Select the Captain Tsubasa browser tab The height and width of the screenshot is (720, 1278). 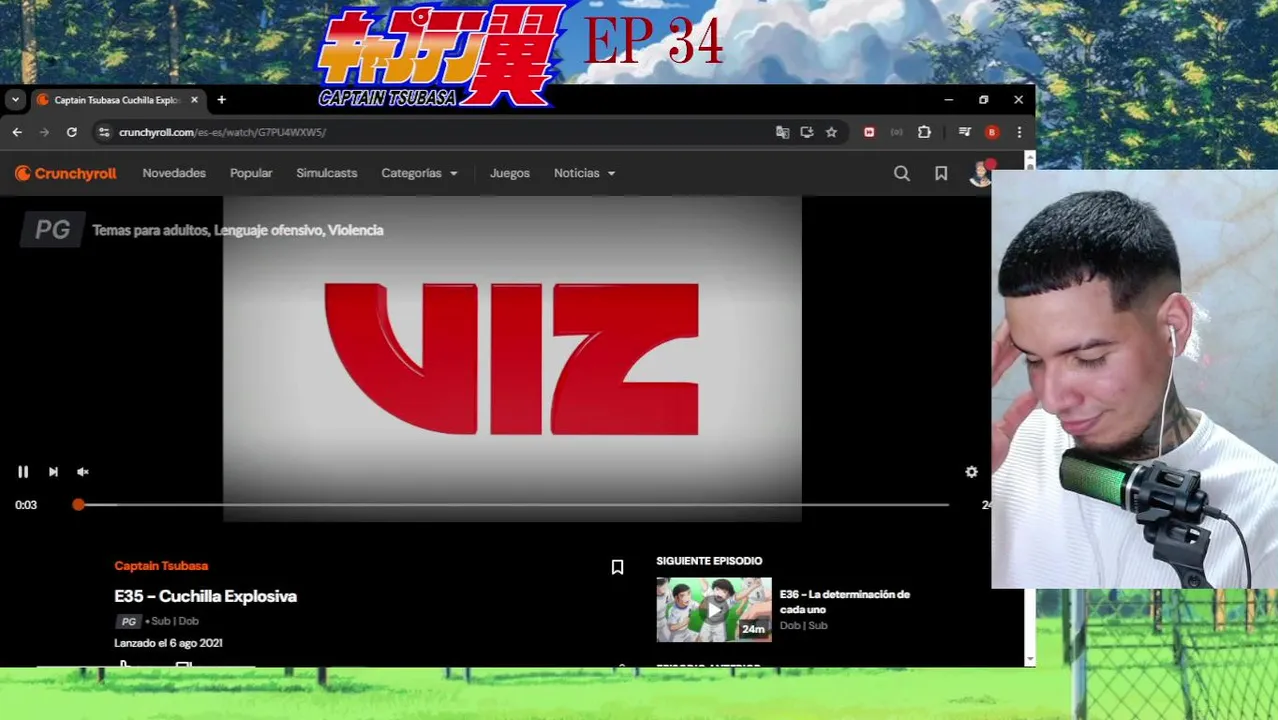click(118, 100)
